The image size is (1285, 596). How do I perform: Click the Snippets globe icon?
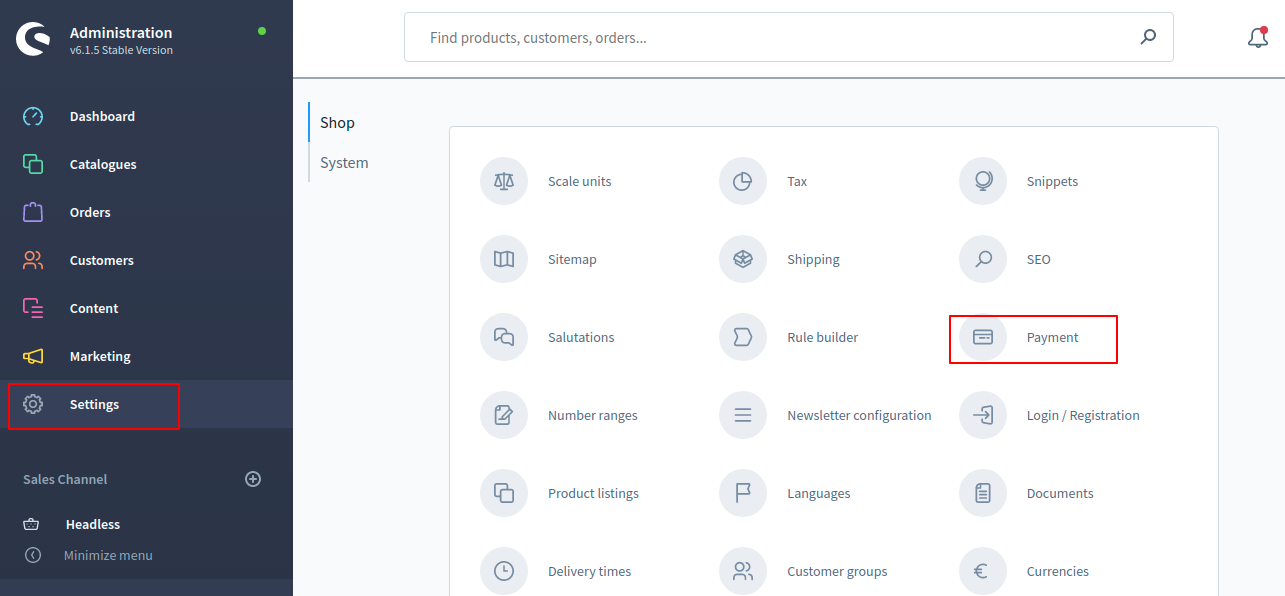983,182
